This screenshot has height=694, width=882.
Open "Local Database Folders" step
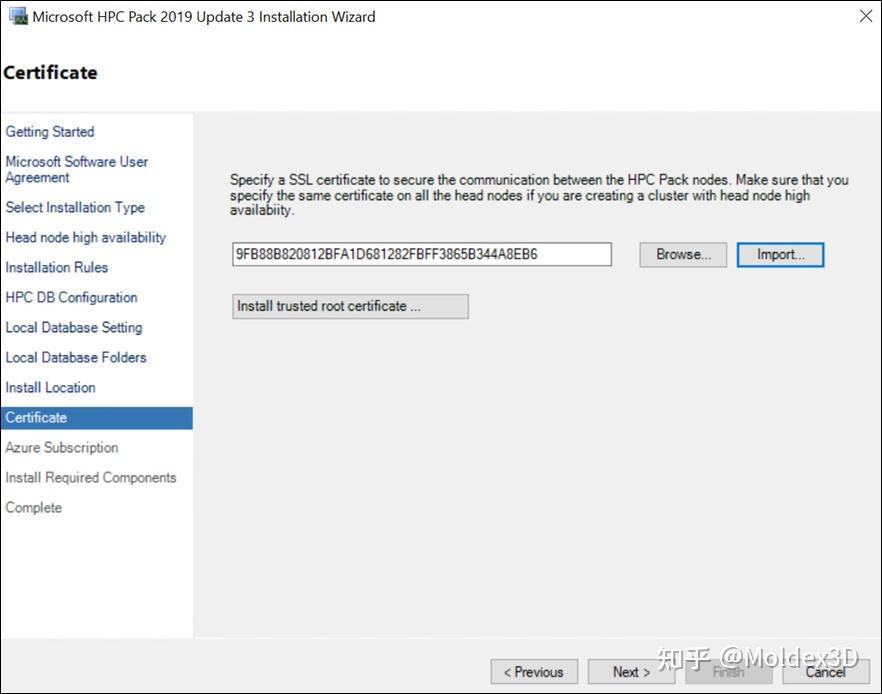pos(76,357)
